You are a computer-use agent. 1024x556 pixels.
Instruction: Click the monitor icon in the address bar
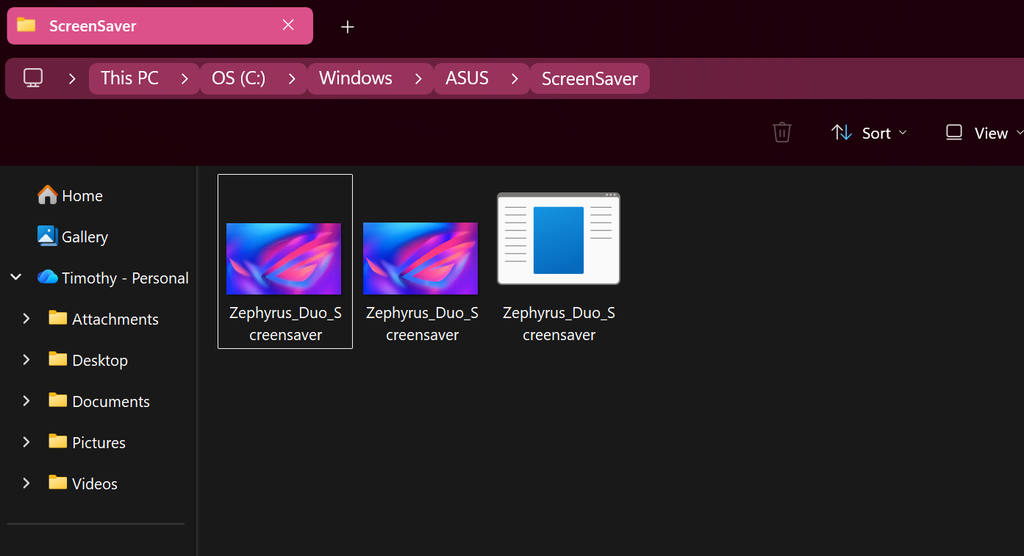click(33, 78)
